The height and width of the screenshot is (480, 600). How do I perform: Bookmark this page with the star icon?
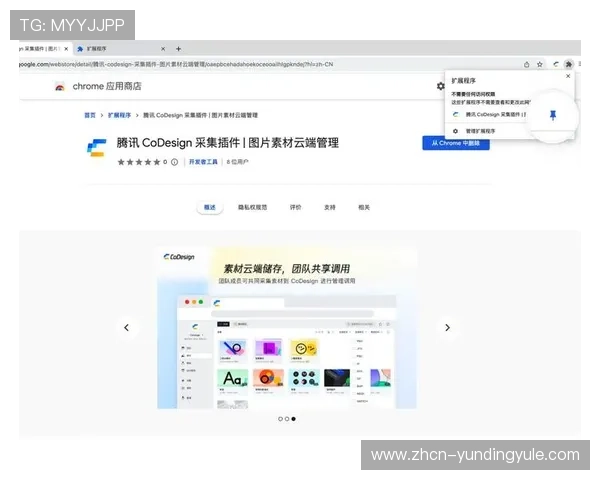540,64
